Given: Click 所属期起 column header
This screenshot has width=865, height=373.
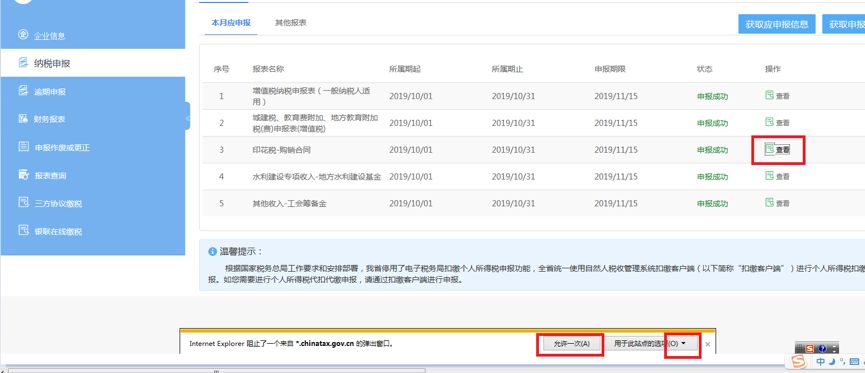Looking at the screenshot, I should [405, 69].
